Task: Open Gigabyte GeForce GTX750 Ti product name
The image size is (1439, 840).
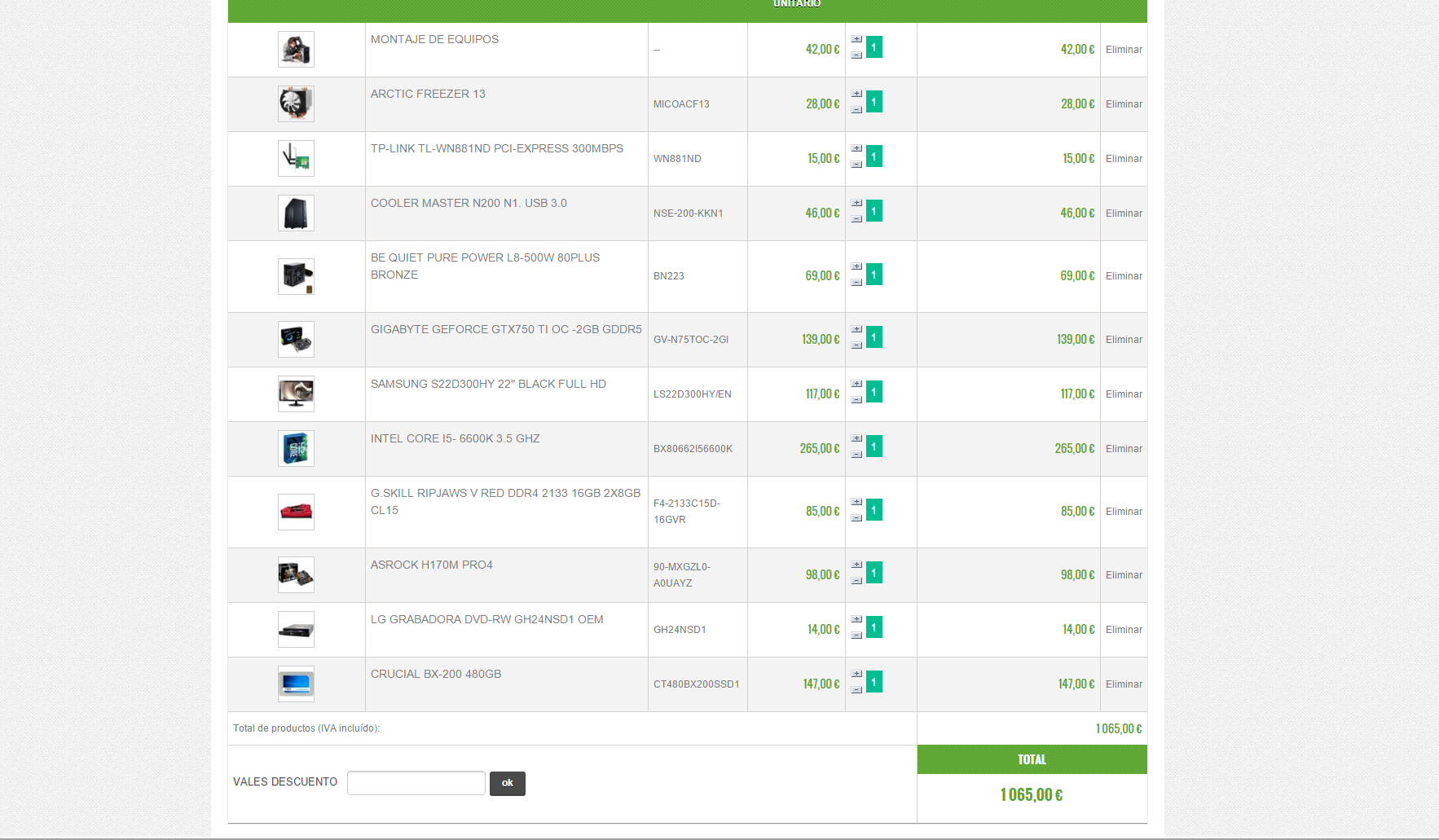Action: point(506,329)
